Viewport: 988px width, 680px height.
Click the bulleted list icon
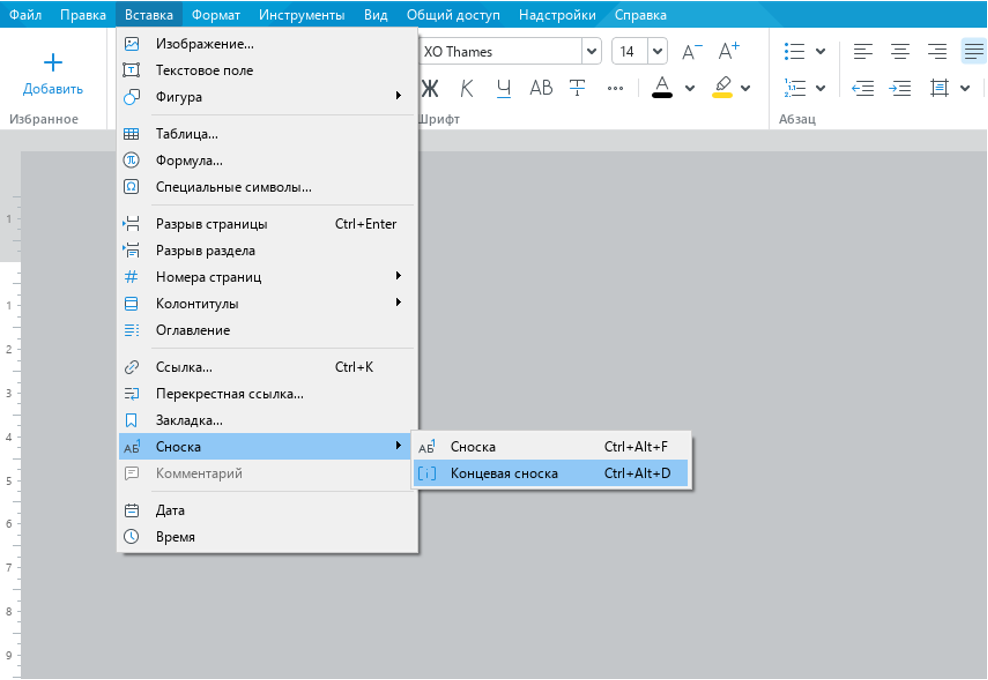tap(795, 52)
